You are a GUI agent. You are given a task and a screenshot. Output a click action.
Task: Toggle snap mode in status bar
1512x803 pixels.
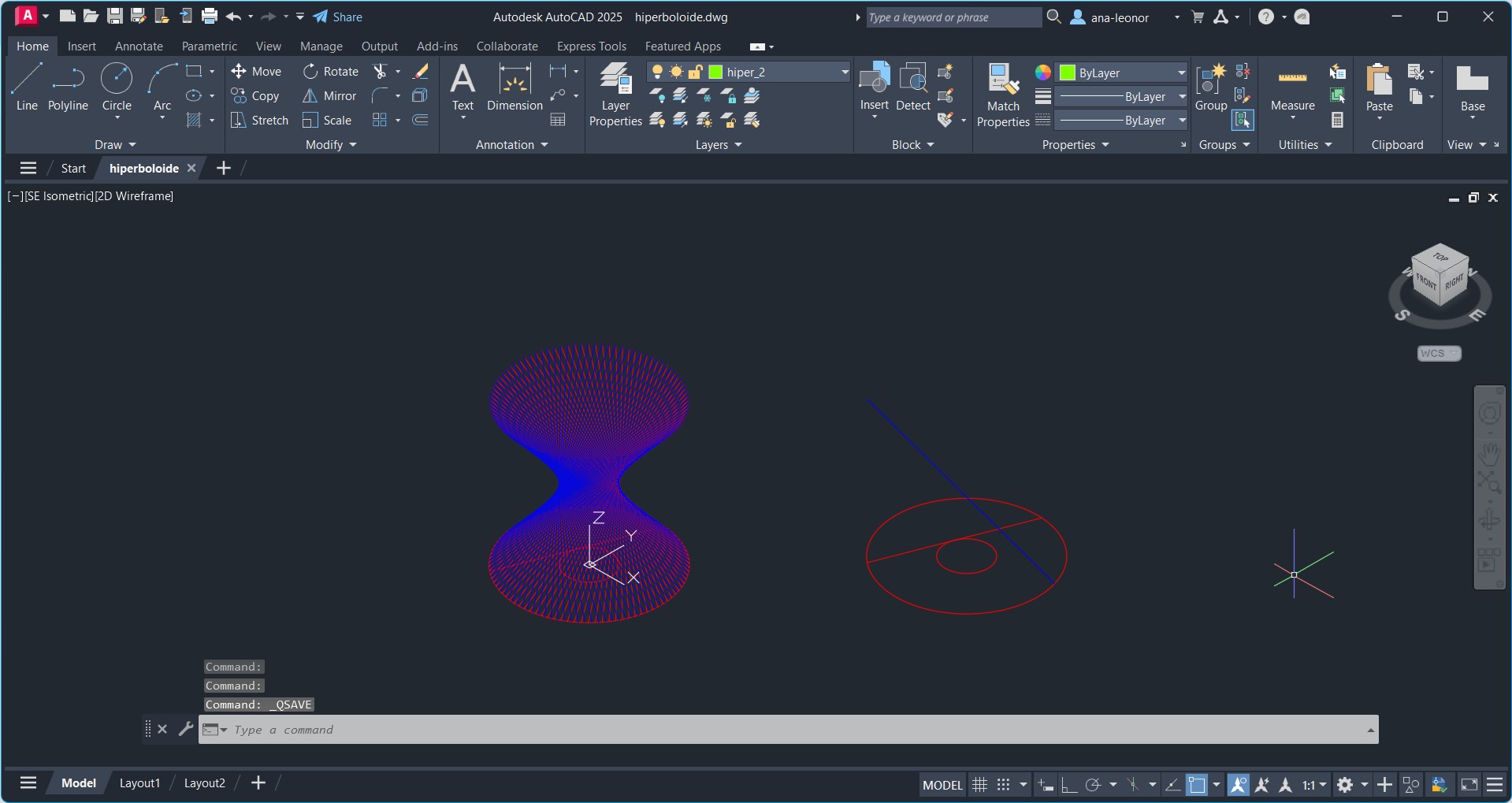point(1003,785)
